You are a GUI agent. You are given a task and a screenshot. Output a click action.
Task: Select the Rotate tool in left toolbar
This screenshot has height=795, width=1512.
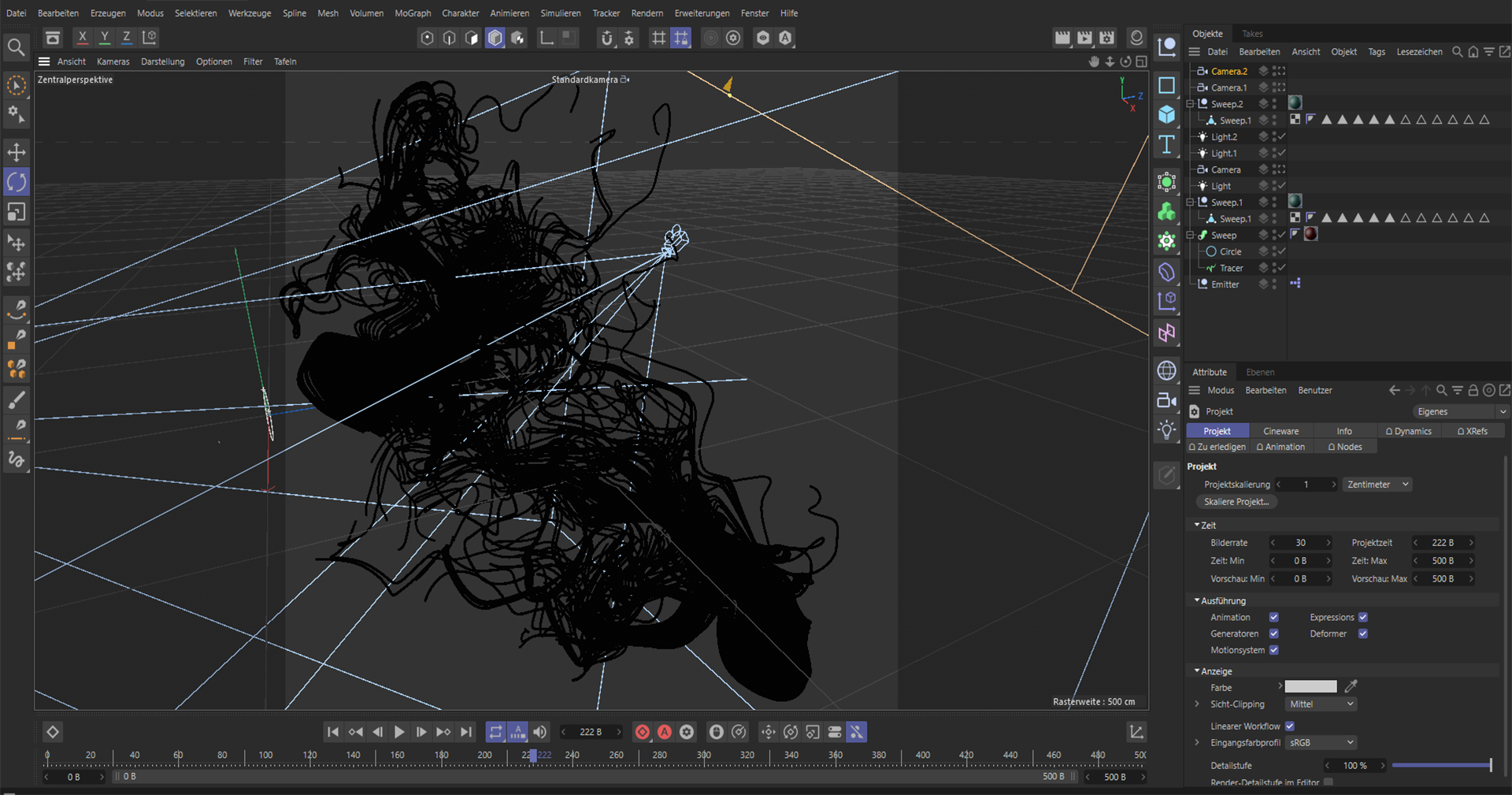[17, 182]
